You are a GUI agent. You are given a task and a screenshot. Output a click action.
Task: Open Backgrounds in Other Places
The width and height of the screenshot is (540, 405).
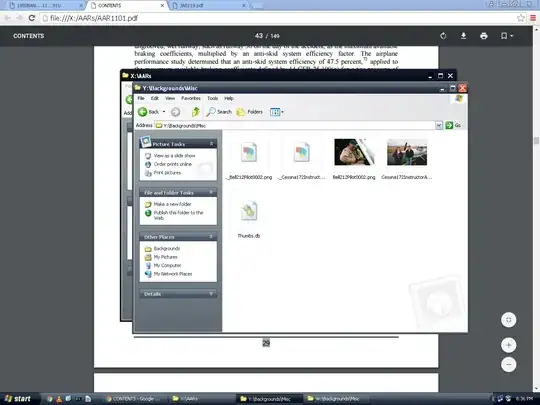click(x=167, y=248)
